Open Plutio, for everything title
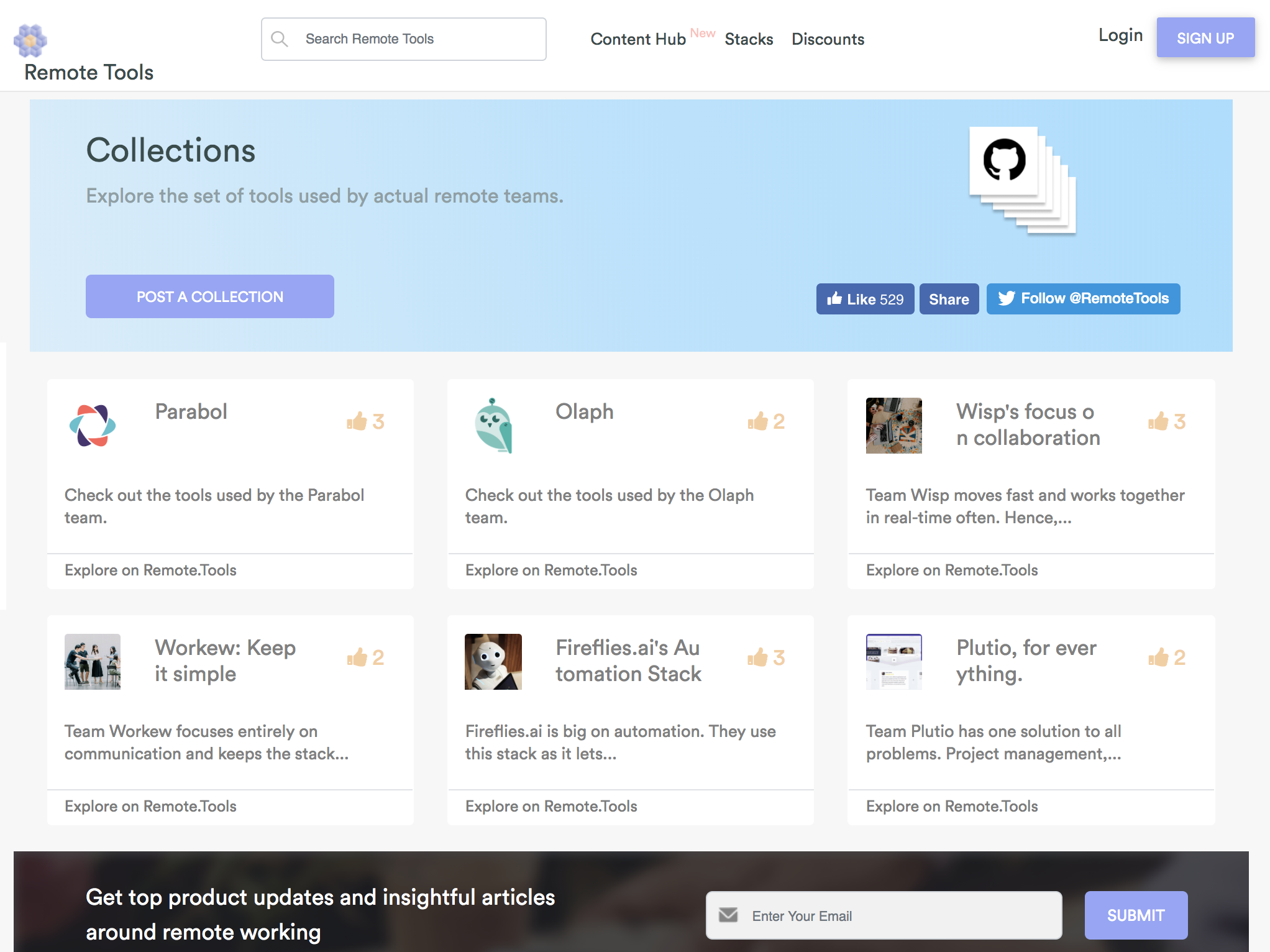 tap(1026, 661)
